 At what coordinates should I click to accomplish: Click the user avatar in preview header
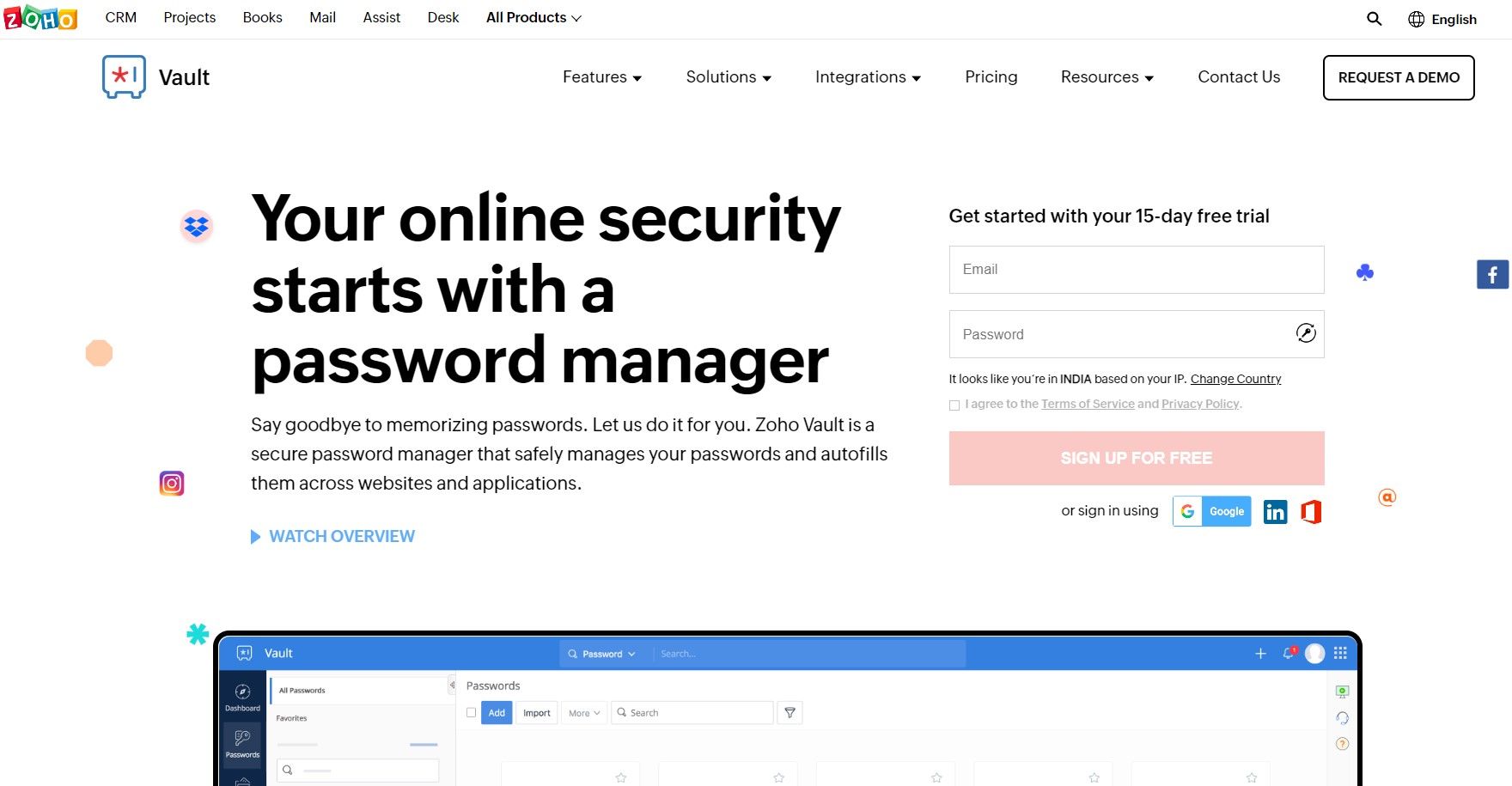point(1314,654)
